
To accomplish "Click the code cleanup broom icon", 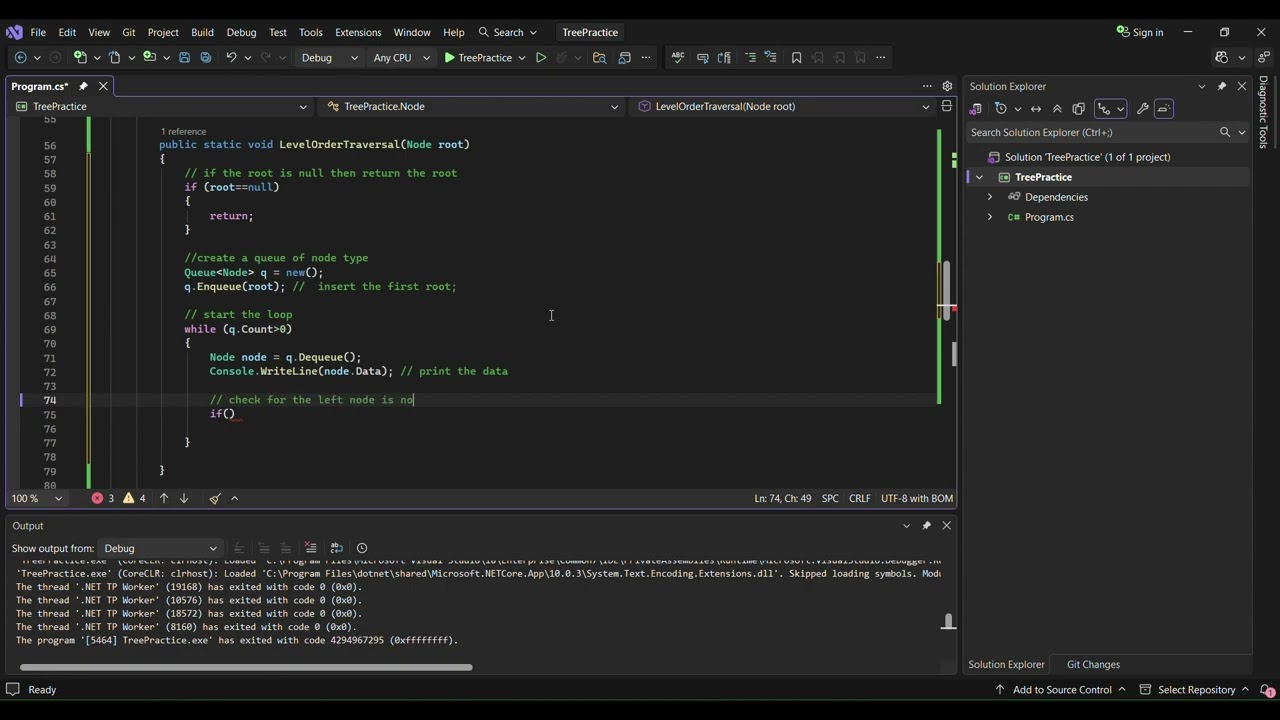I will tap(215, 498).
